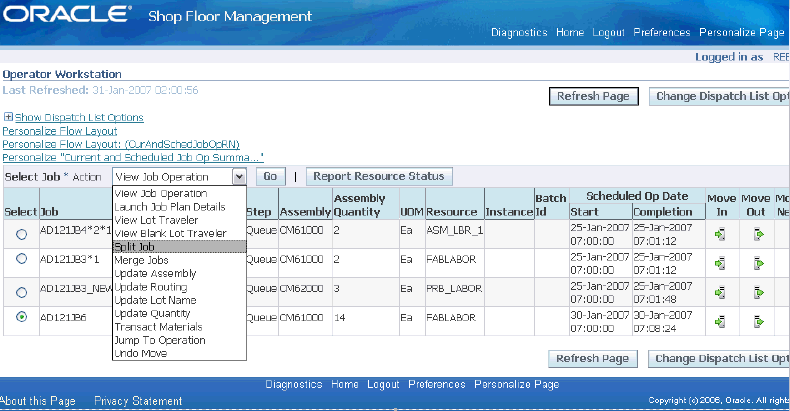Select radio button for job AD121JB6
Image resolution: width=790 pixels, height=411 pixels.
point(21,317)
